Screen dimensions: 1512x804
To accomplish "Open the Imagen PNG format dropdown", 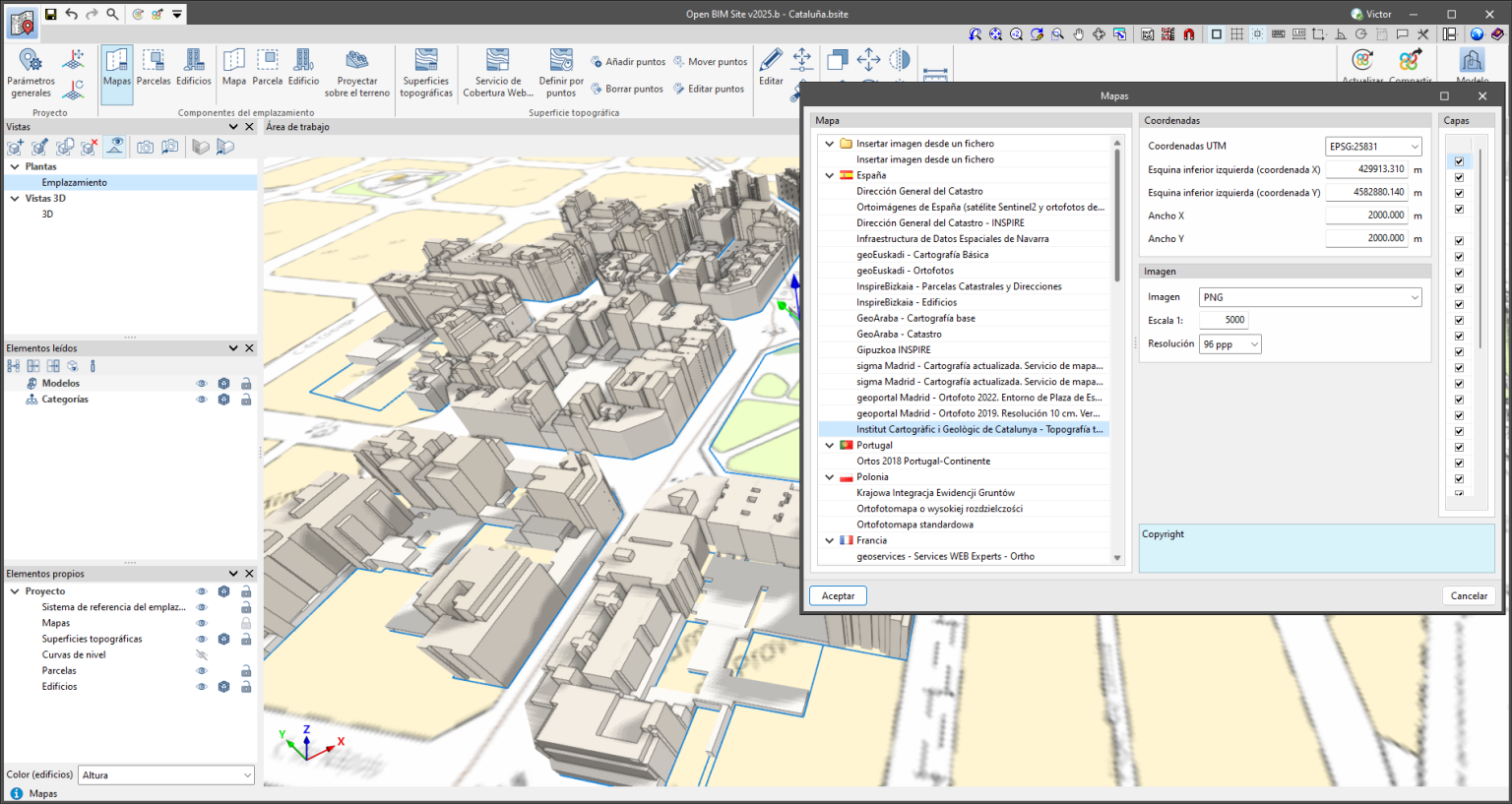I will [x=1310, y=297].
